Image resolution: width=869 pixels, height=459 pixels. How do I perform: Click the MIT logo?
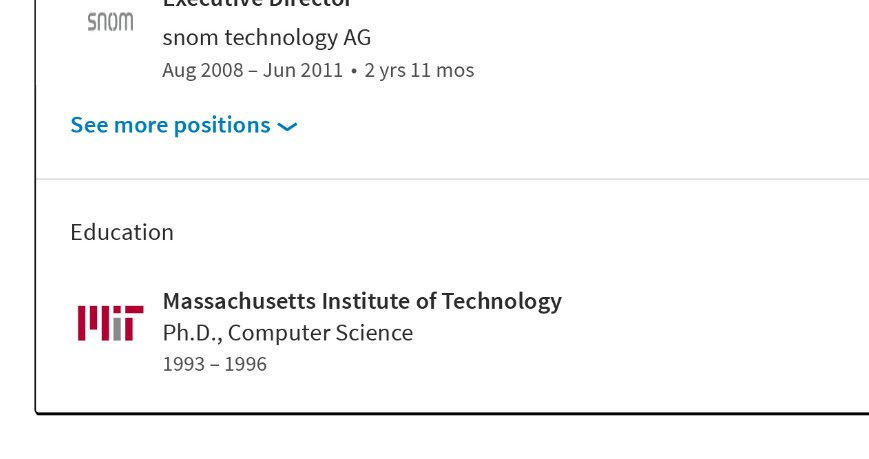pyautogui.click(x=110, y=323)
